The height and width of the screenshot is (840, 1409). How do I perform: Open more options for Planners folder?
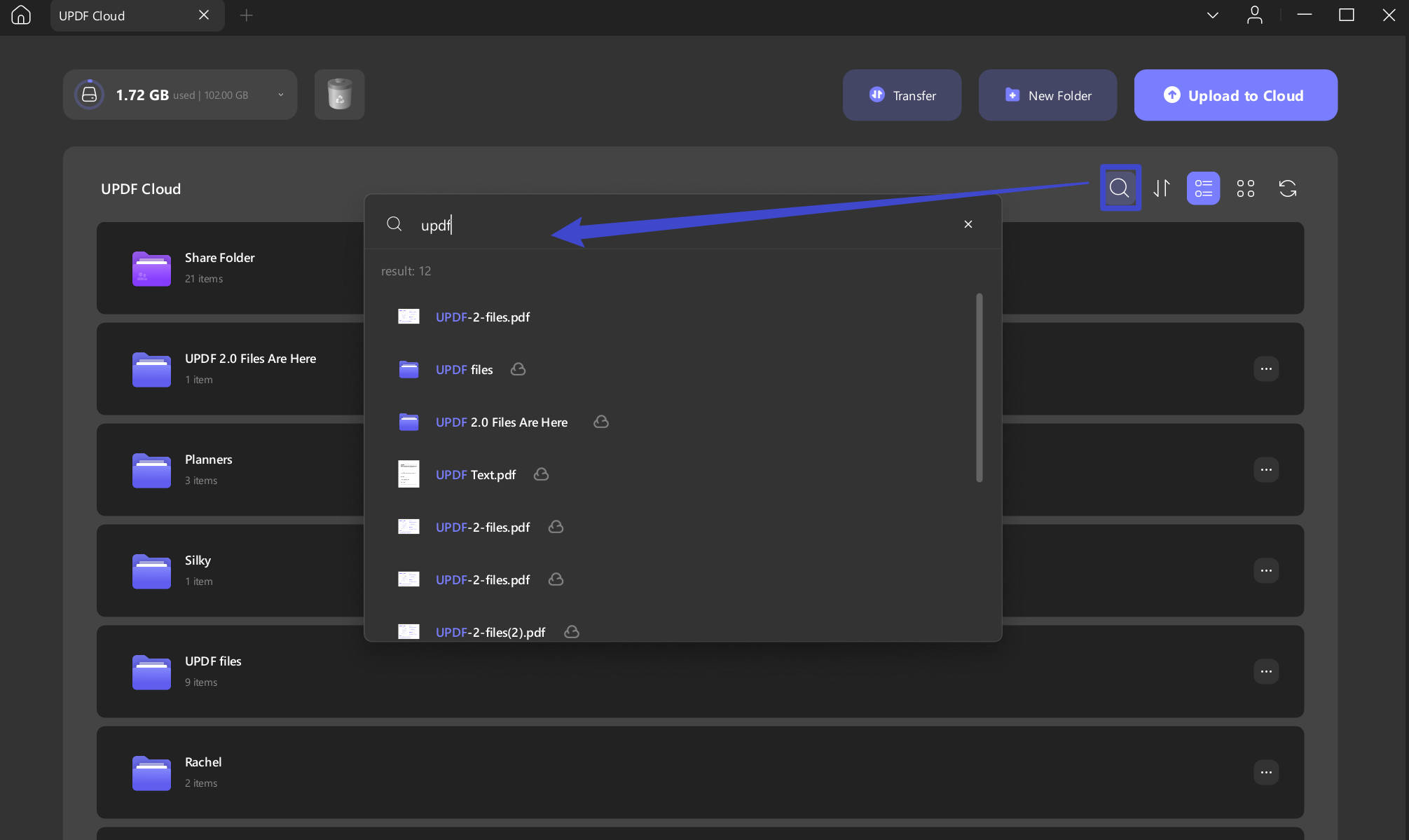pyautogui.click(x=1266, y=469)
